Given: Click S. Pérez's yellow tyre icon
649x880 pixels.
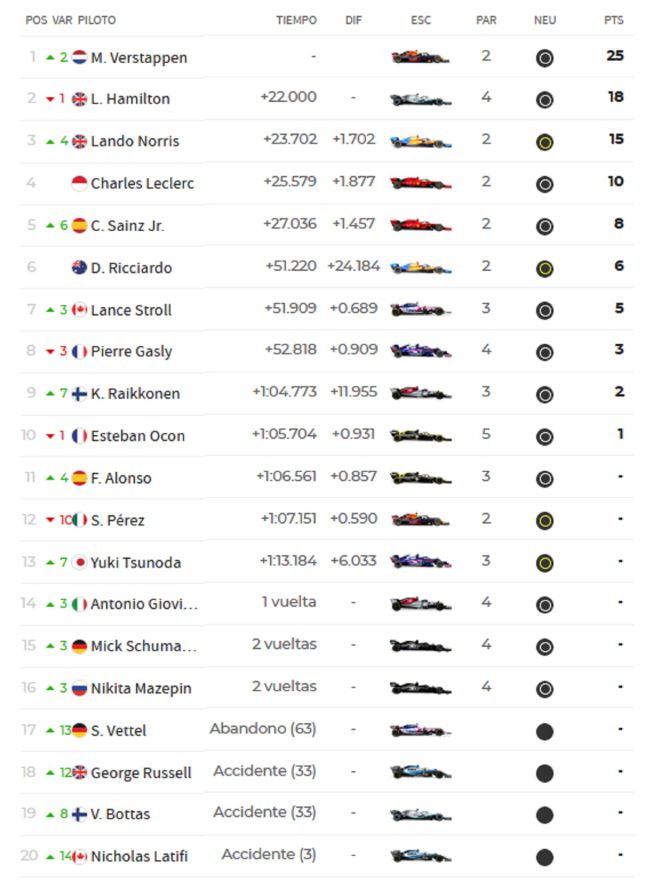Looking at the screenshot, I should 544,520.
